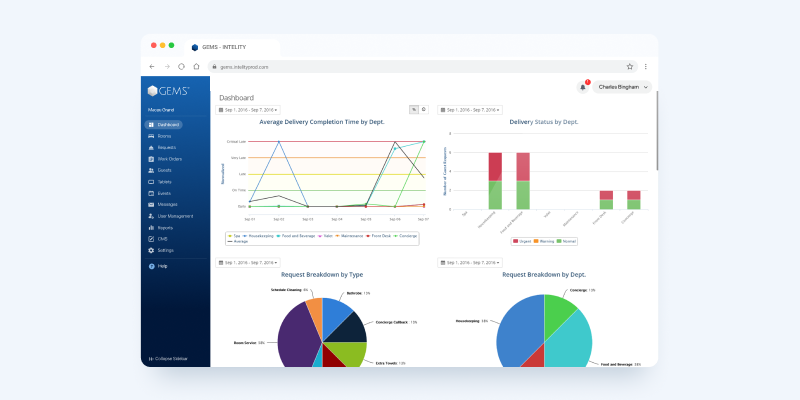Image resolution: width=800 pixels, height=400 pixels.
Task: Go to the Messages page
Action: point(163,205)
